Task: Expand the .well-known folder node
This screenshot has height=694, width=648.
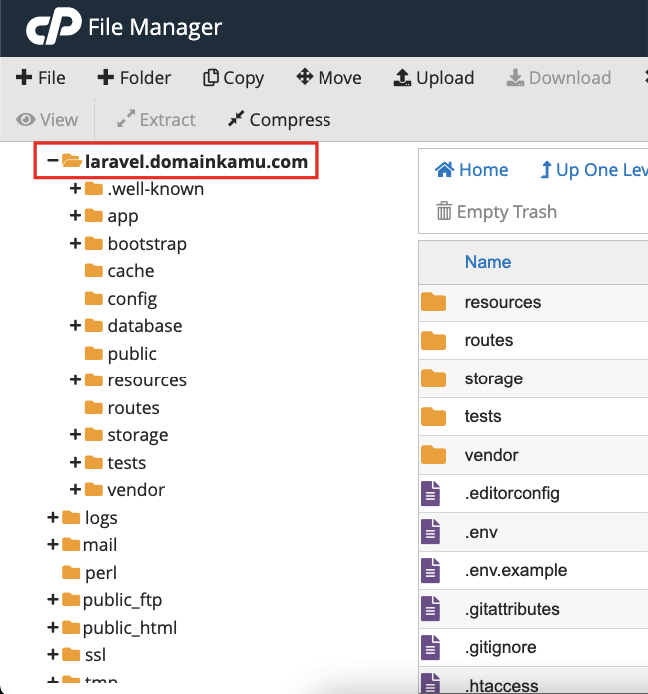Action: click(75, 189)
